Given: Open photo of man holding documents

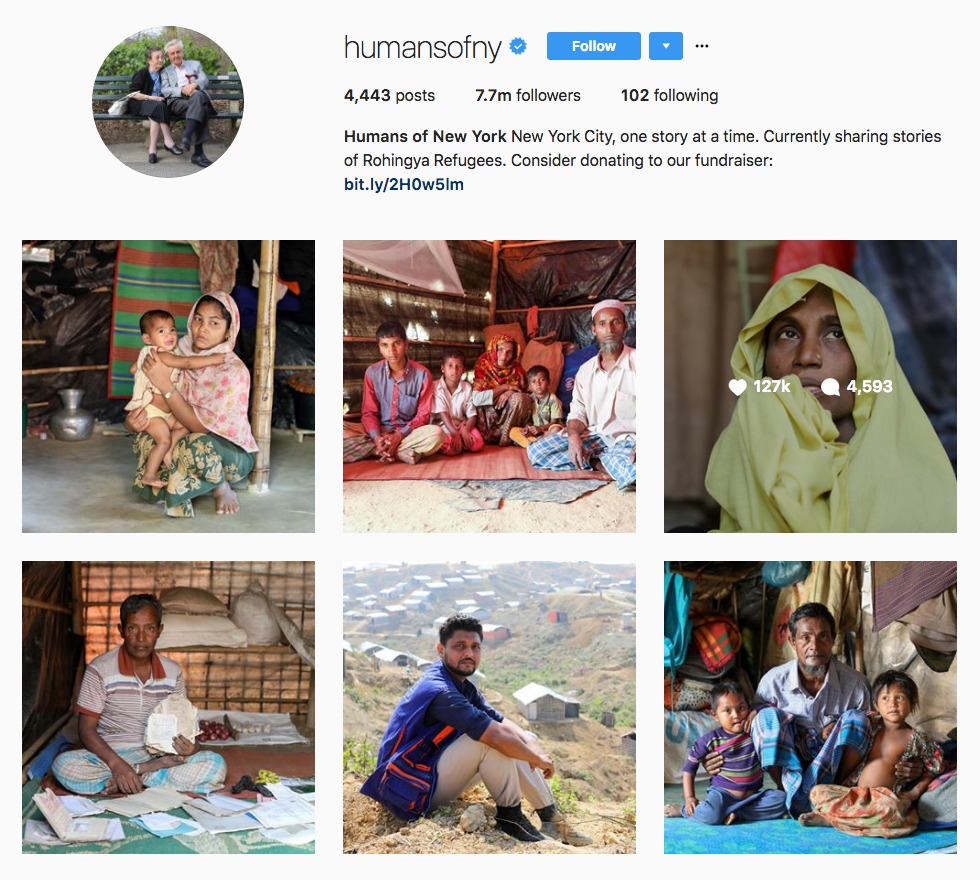Looking at the screenshot, I should (x=168, y=708).
